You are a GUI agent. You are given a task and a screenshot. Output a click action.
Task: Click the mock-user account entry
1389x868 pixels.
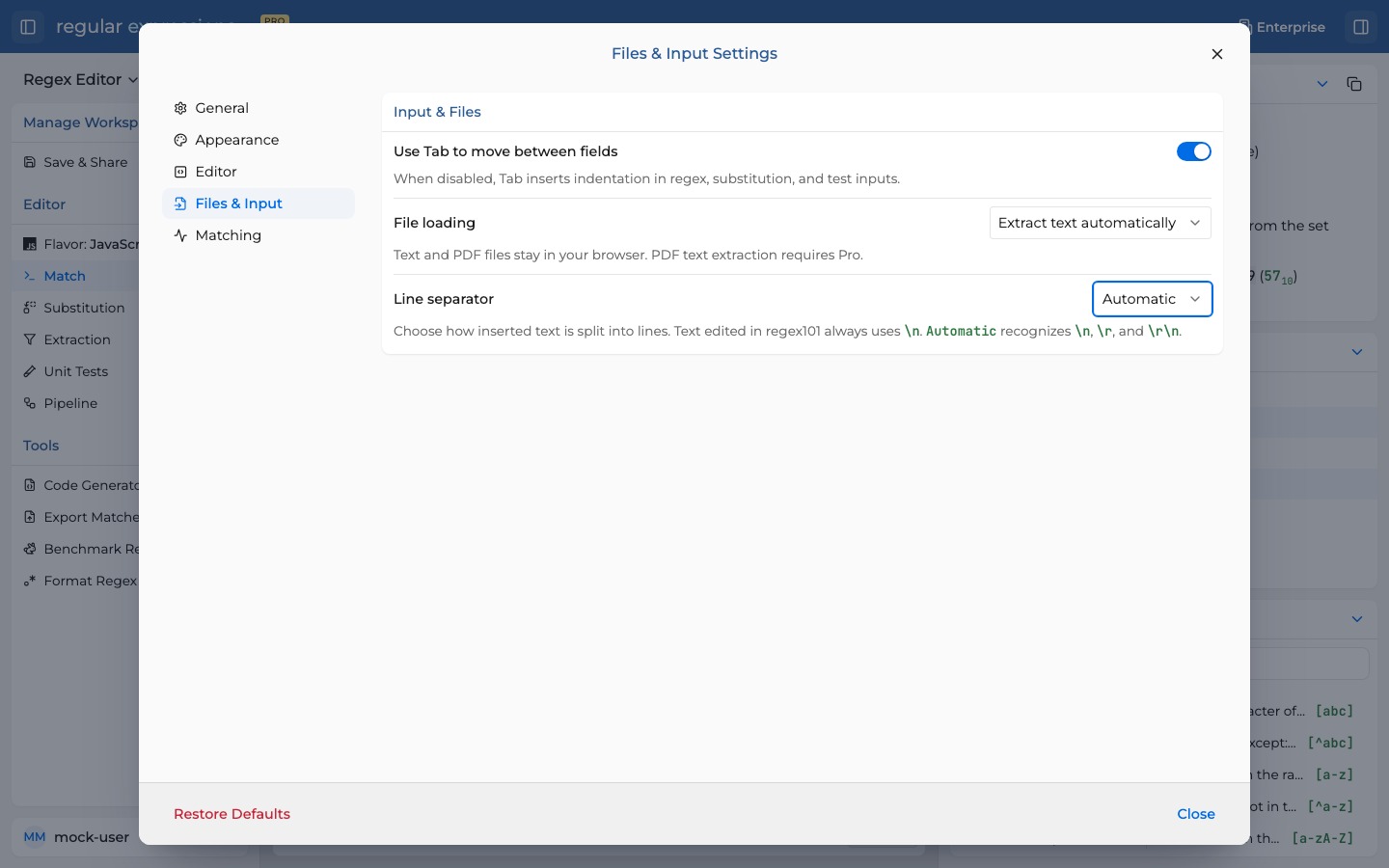pyautogui.click(x=77, y=837)
